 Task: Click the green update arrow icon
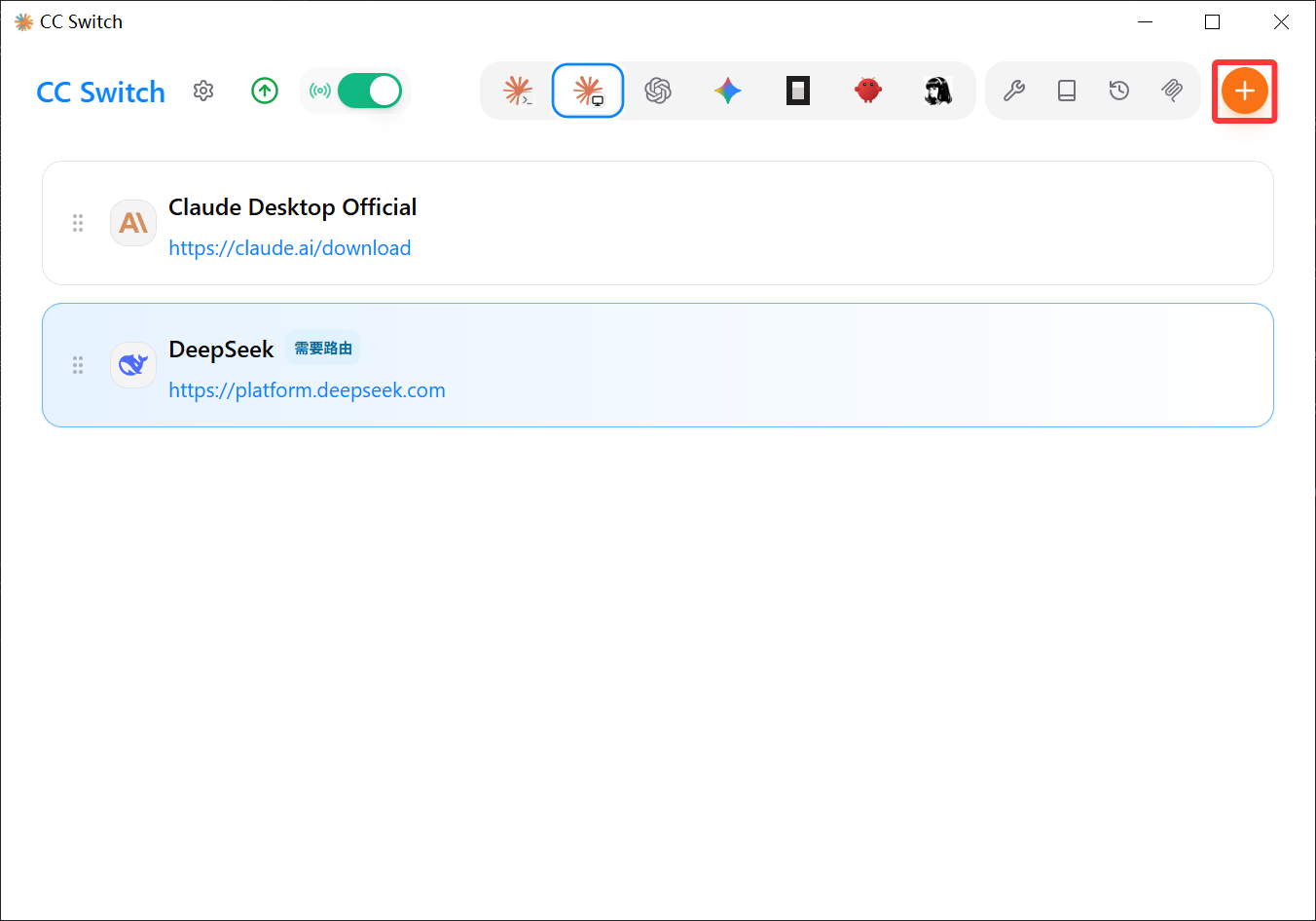pyautogui.click(x=265, y=91)
